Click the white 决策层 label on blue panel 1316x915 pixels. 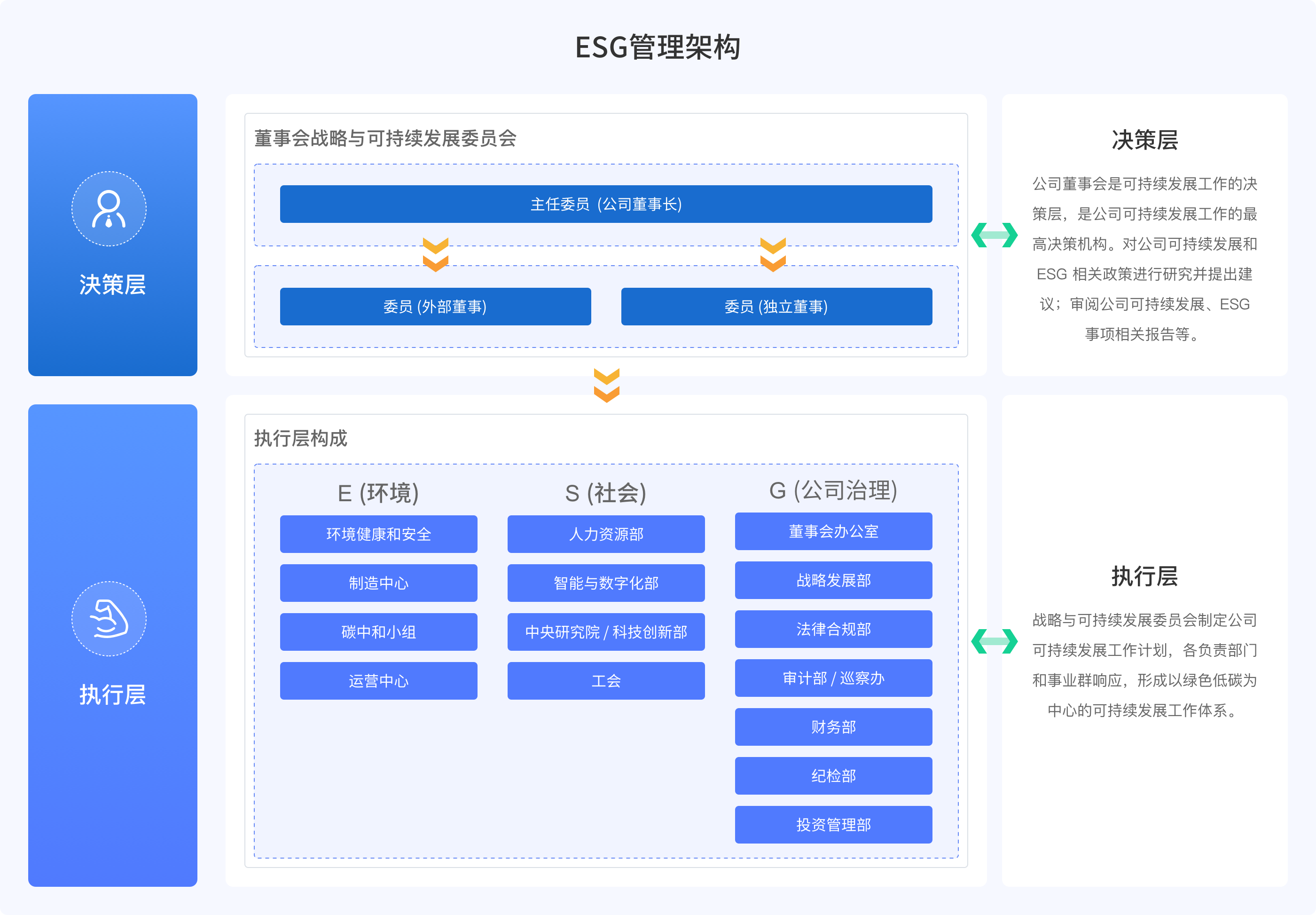(x=112, y=284)
